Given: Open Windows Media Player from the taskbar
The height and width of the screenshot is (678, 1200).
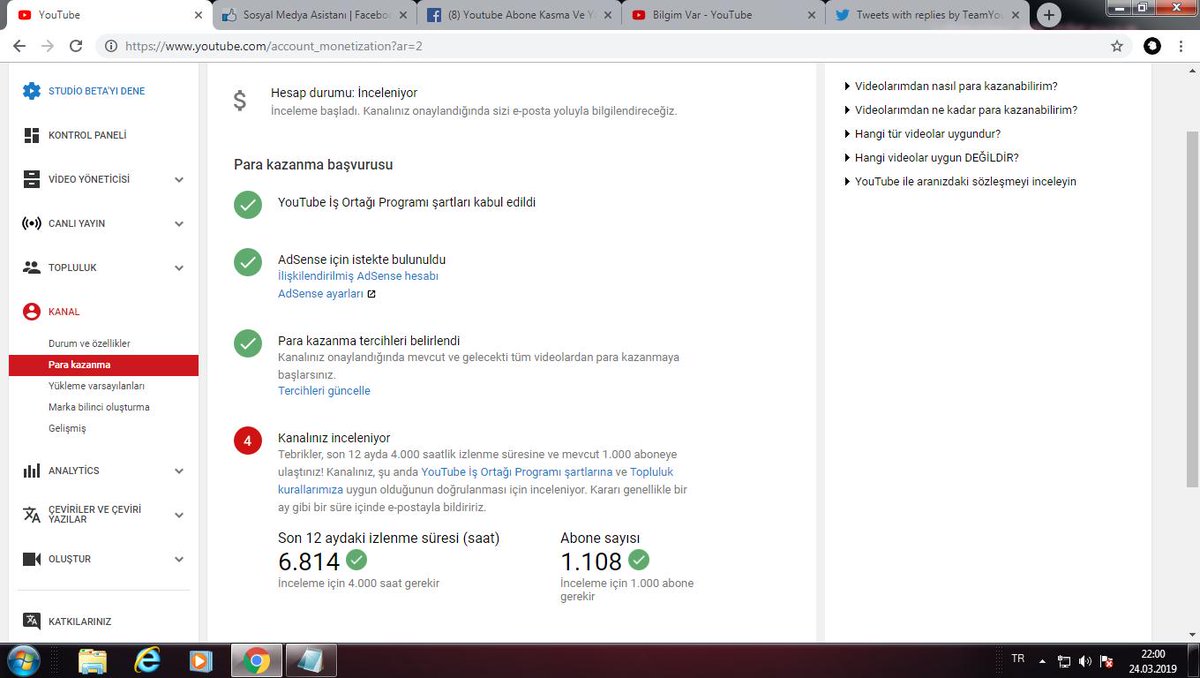Looking at the screenshot, I should click(201, 660).
